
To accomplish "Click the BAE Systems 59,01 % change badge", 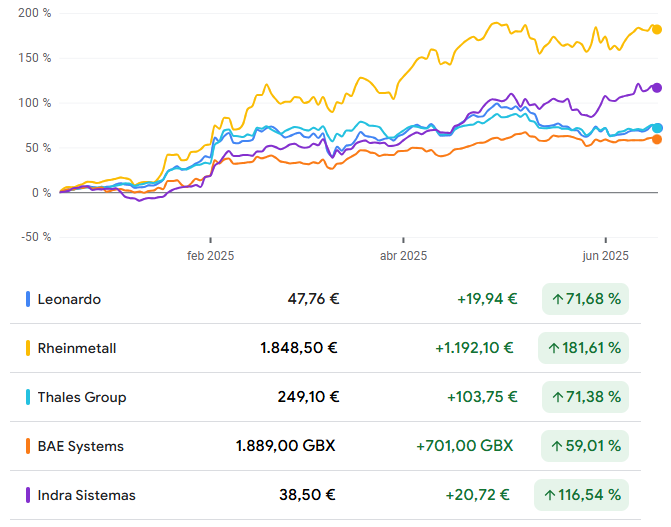I will 585,446.
